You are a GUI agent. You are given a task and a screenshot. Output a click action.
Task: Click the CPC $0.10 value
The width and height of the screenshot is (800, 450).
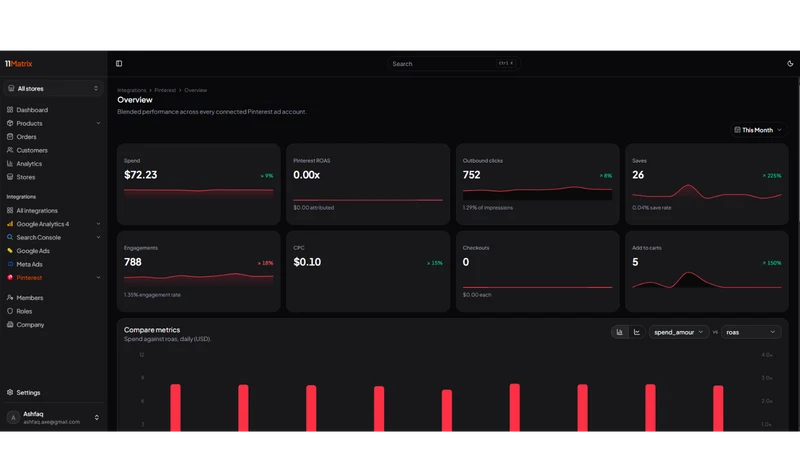tap(307, 262)
